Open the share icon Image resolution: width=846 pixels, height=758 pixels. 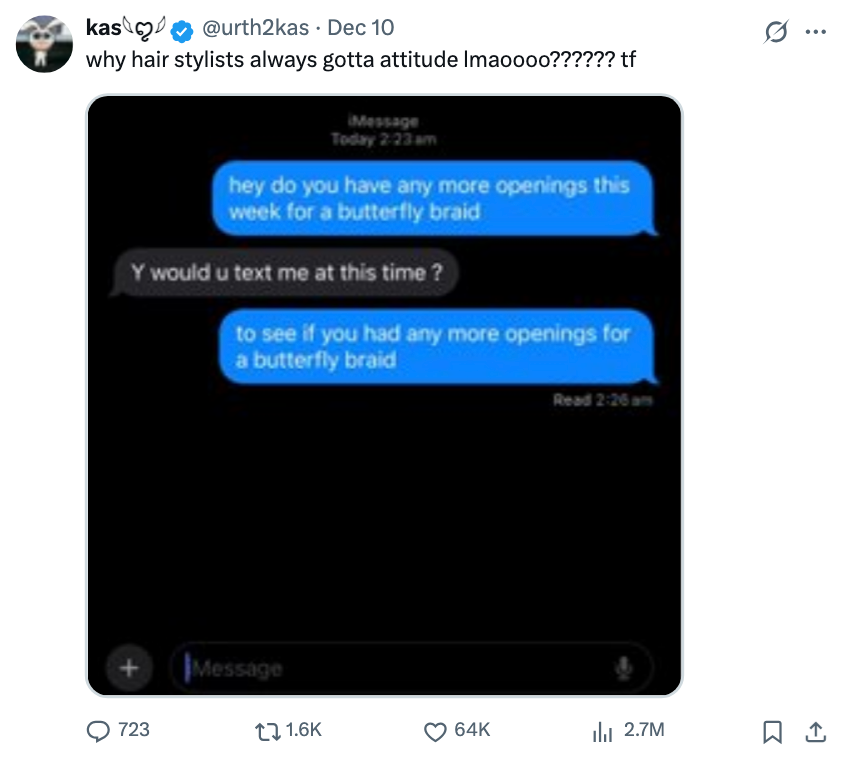point(815,731)
